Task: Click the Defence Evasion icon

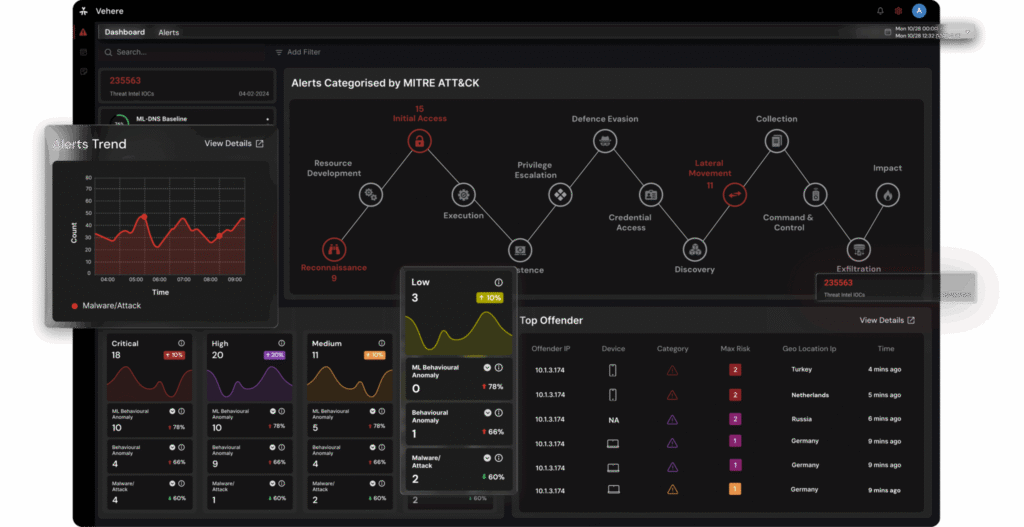Action: coord(604,142)
